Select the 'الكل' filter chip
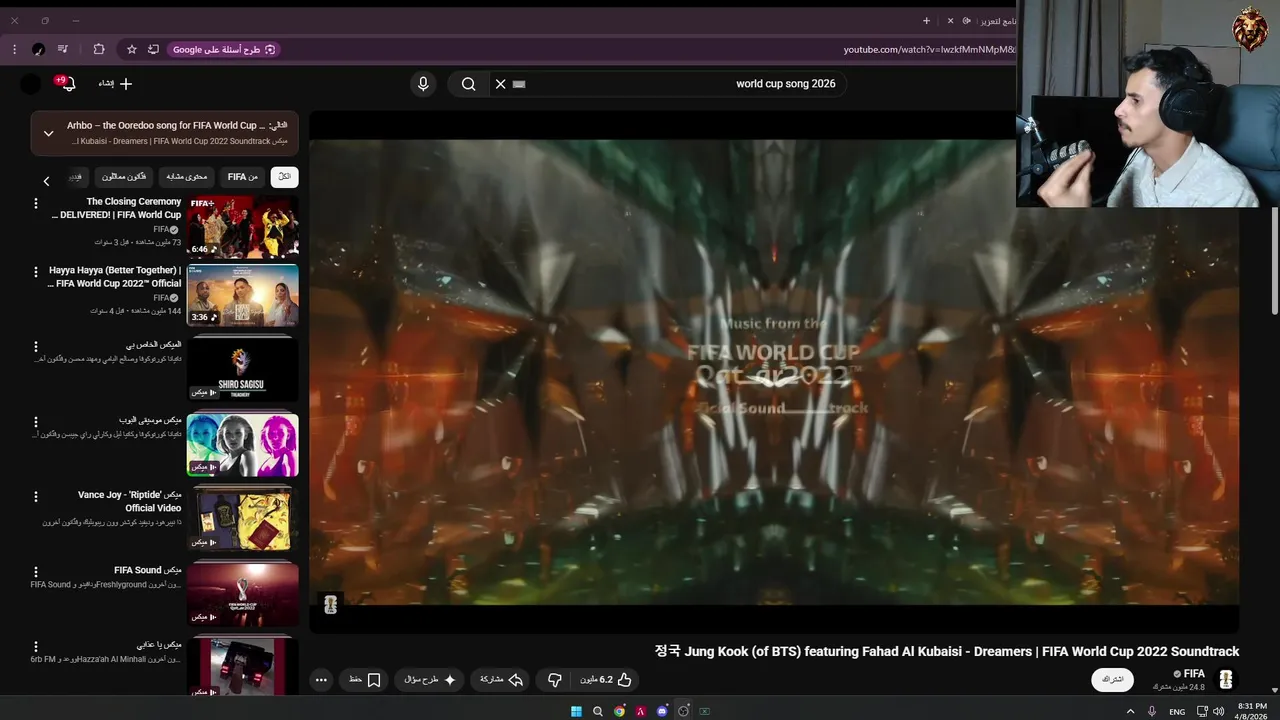Viewport: 1280px width, 720px height. click(284, 177)
